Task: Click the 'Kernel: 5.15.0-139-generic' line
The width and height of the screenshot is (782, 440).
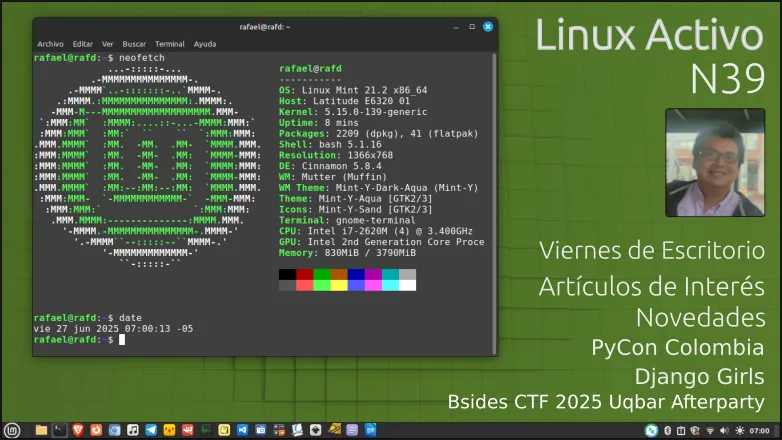Action: click(x=353, y=112)
